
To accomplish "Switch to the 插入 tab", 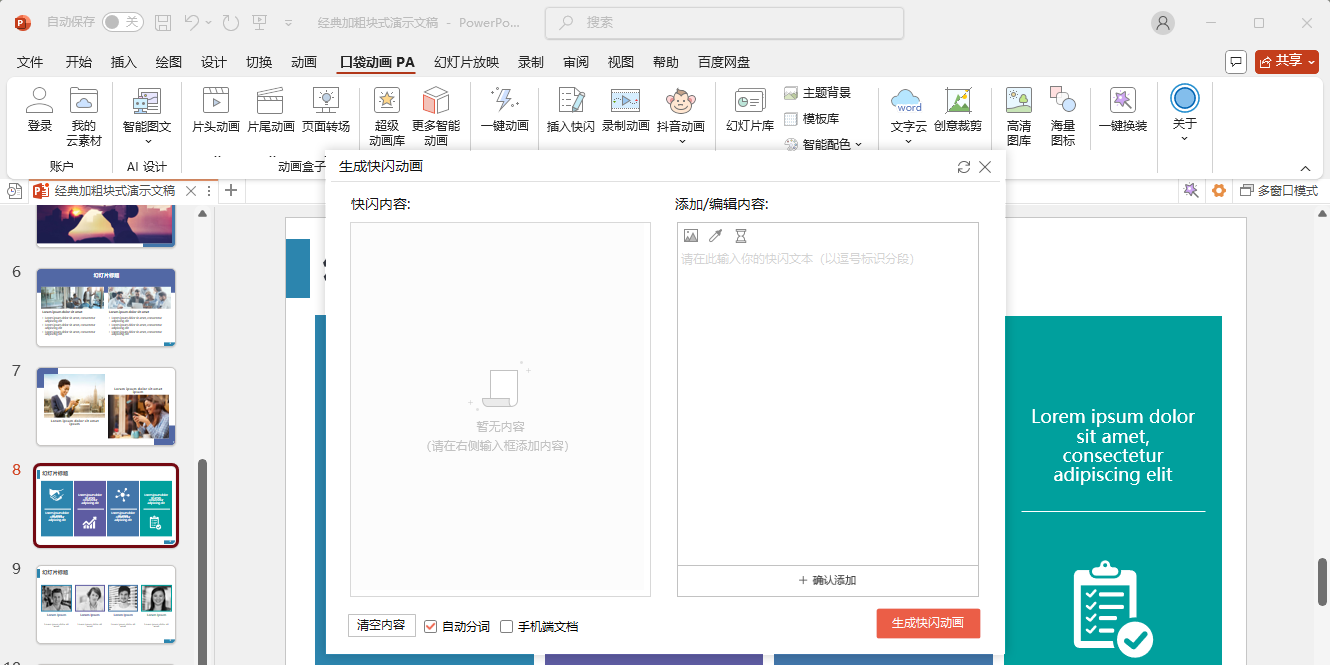I will click(x=123, y=62).
